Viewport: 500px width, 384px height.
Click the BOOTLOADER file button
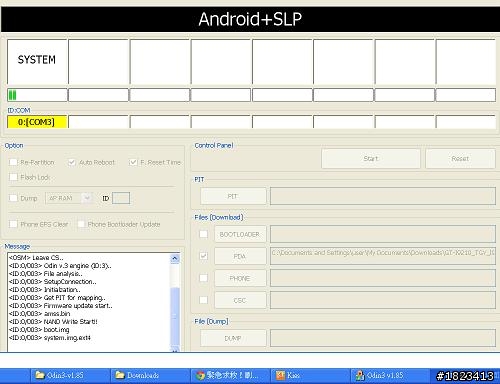click(240, 234)
